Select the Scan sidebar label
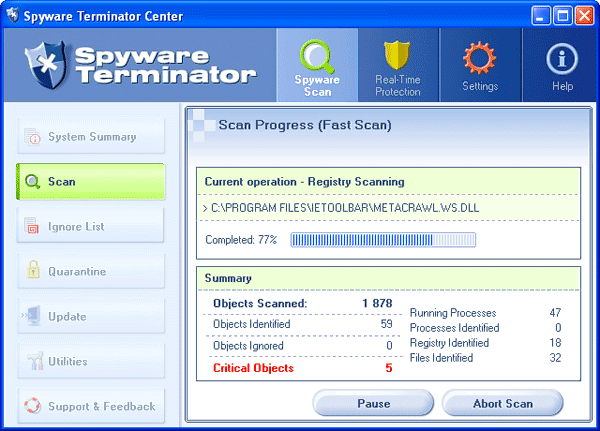600x431 pixels. point(62,181)
